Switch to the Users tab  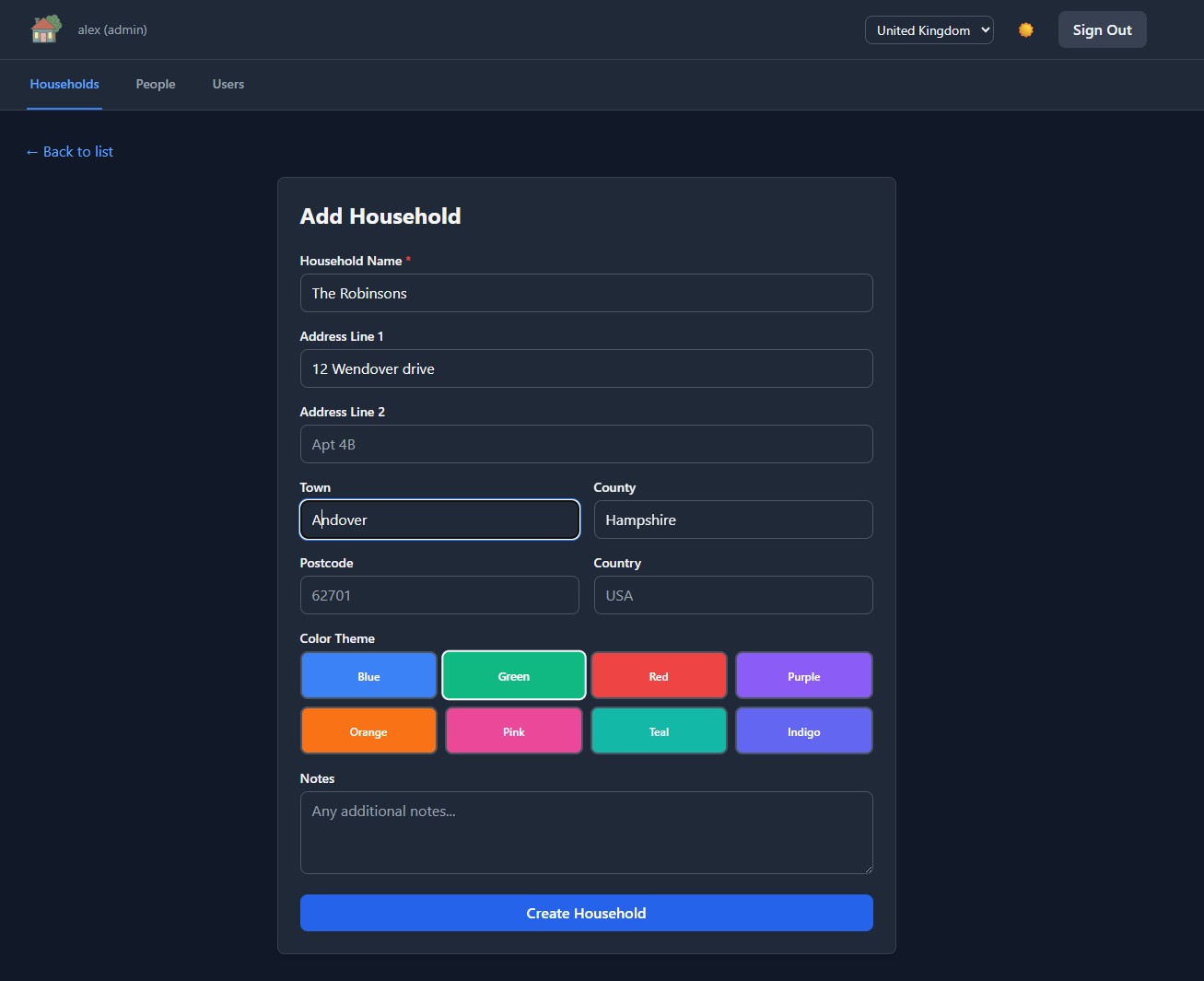tap(228, 84)
